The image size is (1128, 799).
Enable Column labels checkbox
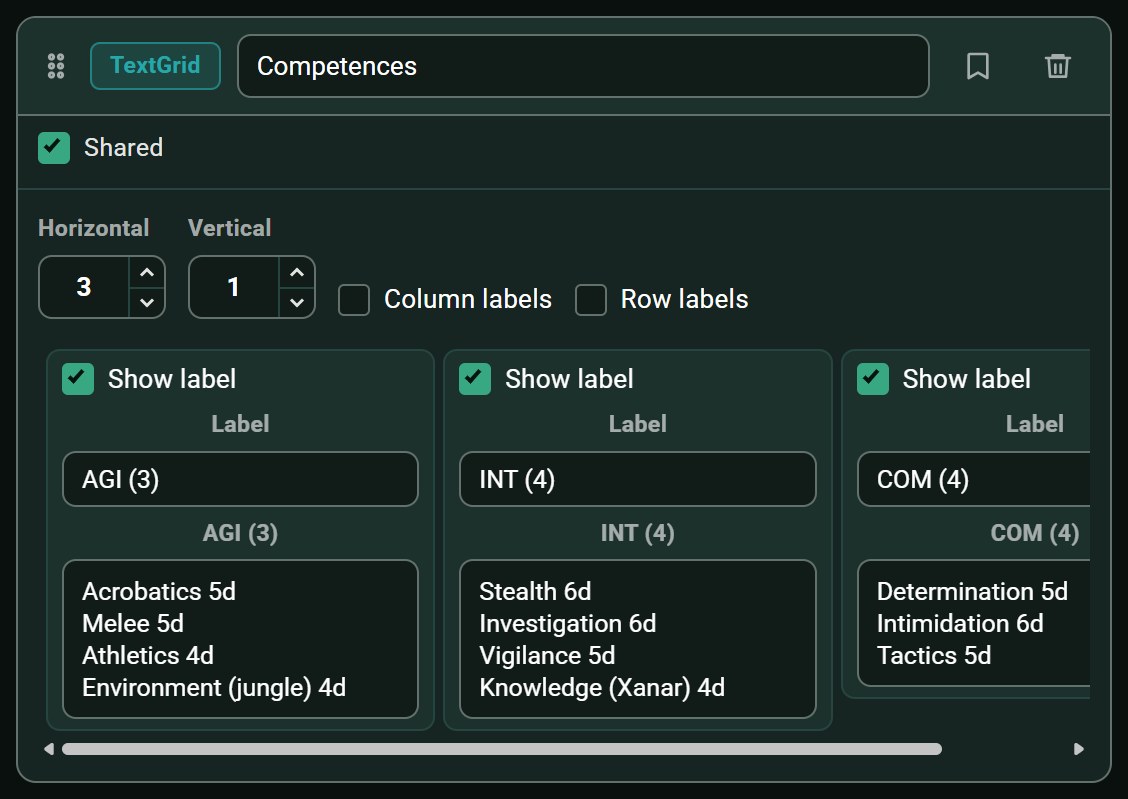tap(354, 299)
